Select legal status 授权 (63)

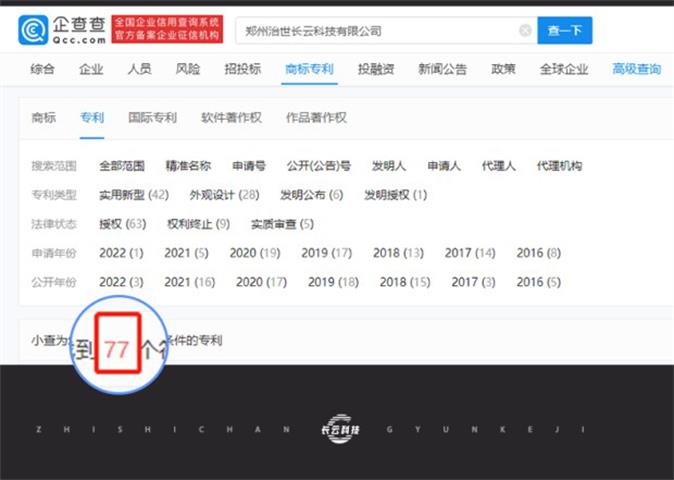(122, 224)
